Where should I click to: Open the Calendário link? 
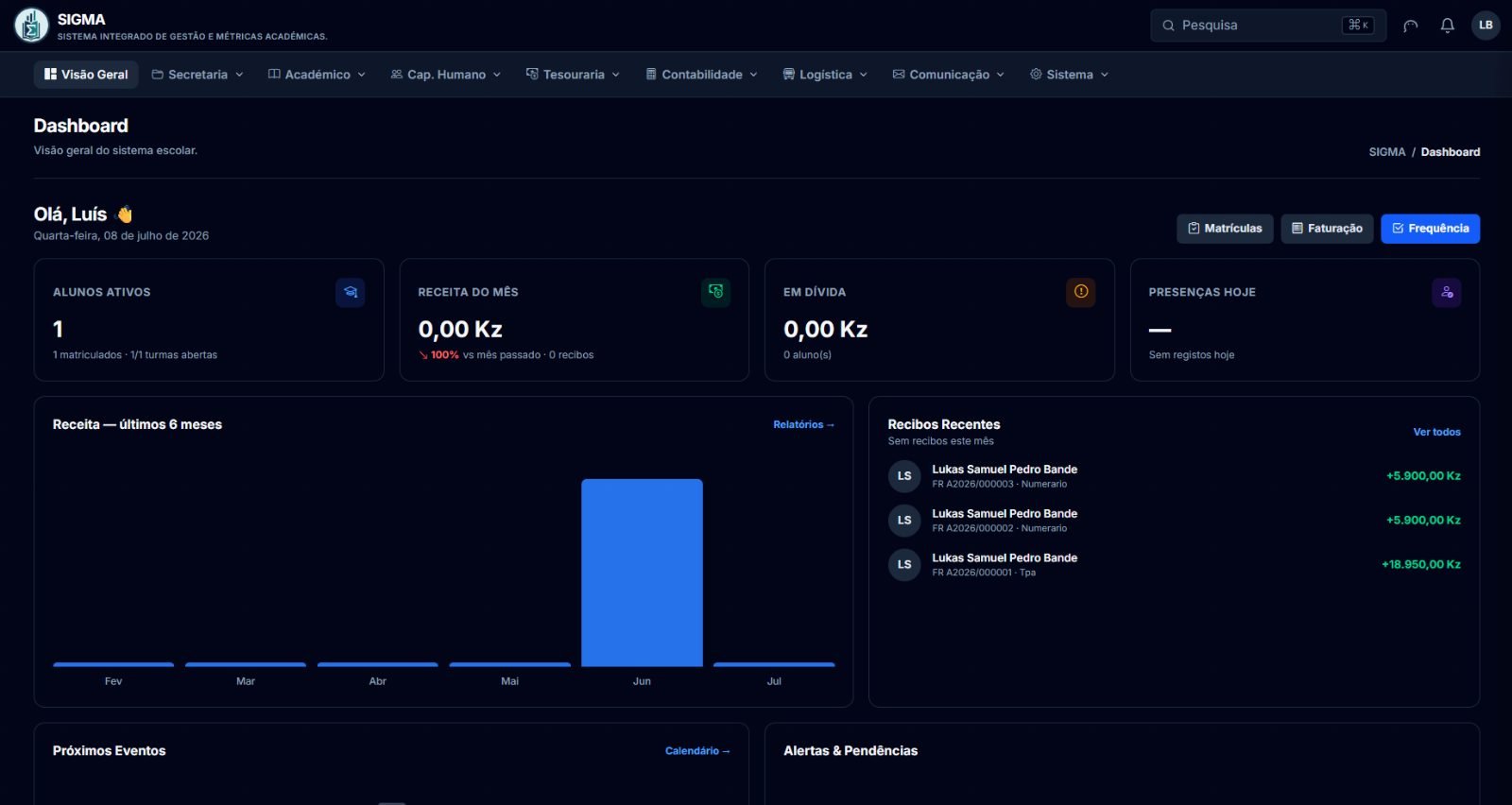697,751
